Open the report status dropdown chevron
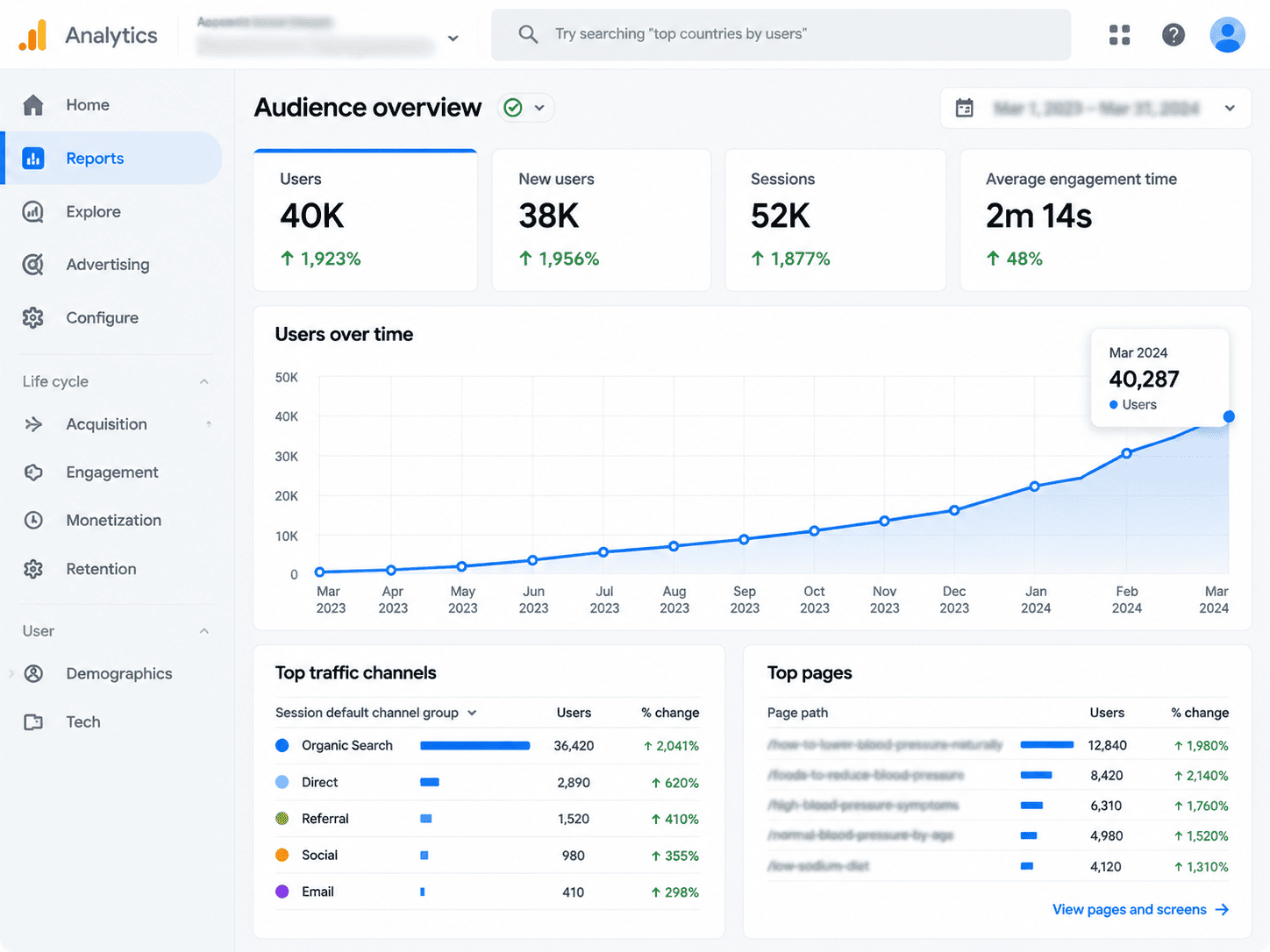1270x952 pixels. pyautogui.click(x=539, y=108)
